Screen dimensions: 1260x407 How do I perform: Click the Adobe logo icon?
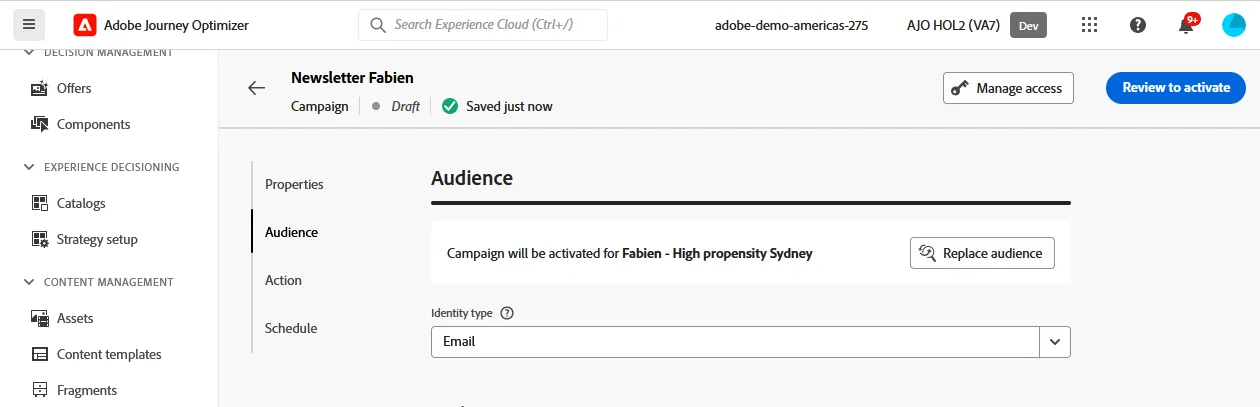(84, 25)
